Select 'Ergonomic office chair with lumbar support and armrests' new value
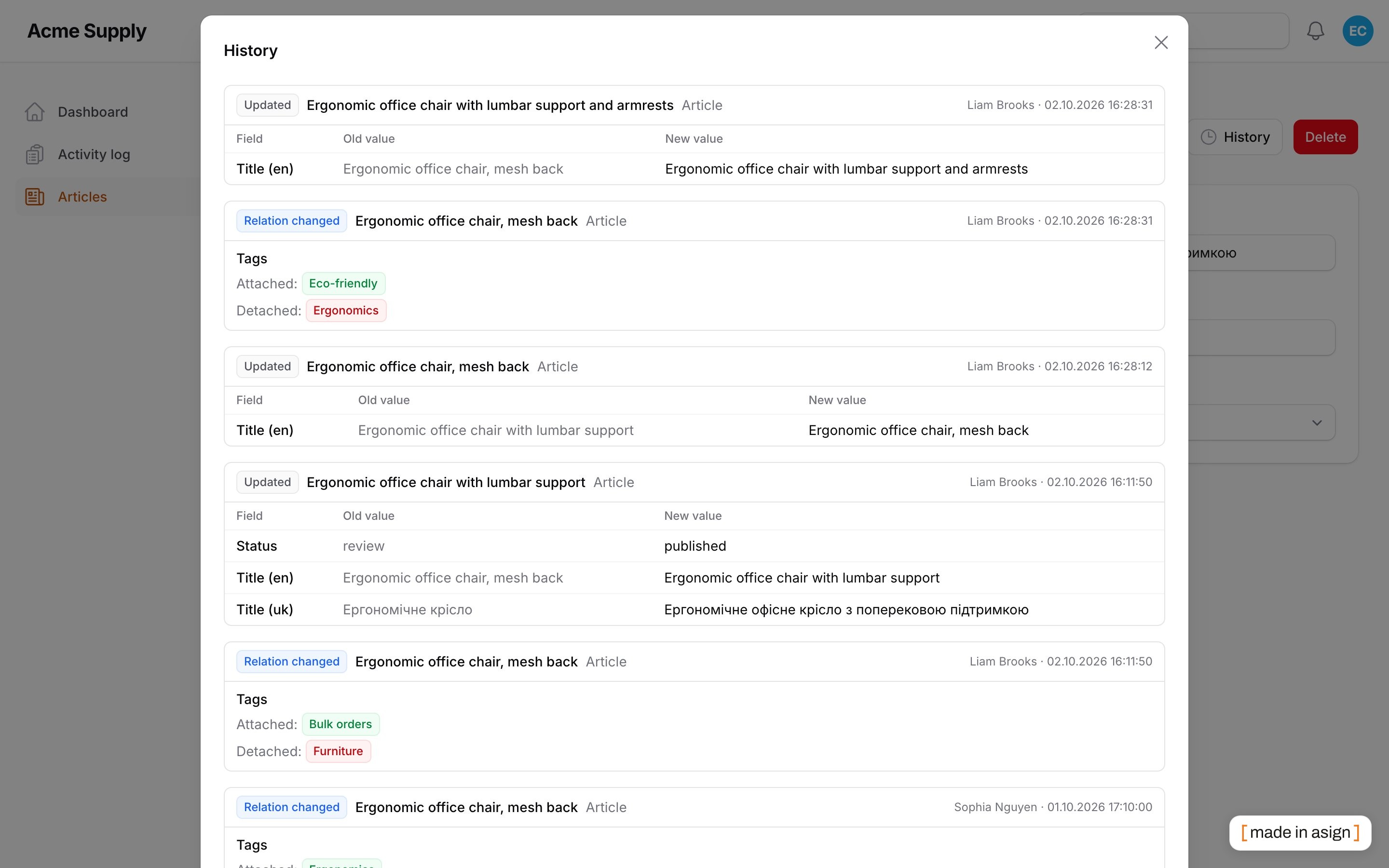The width and height of the screenshot is (1389, 868). (846, 169)
